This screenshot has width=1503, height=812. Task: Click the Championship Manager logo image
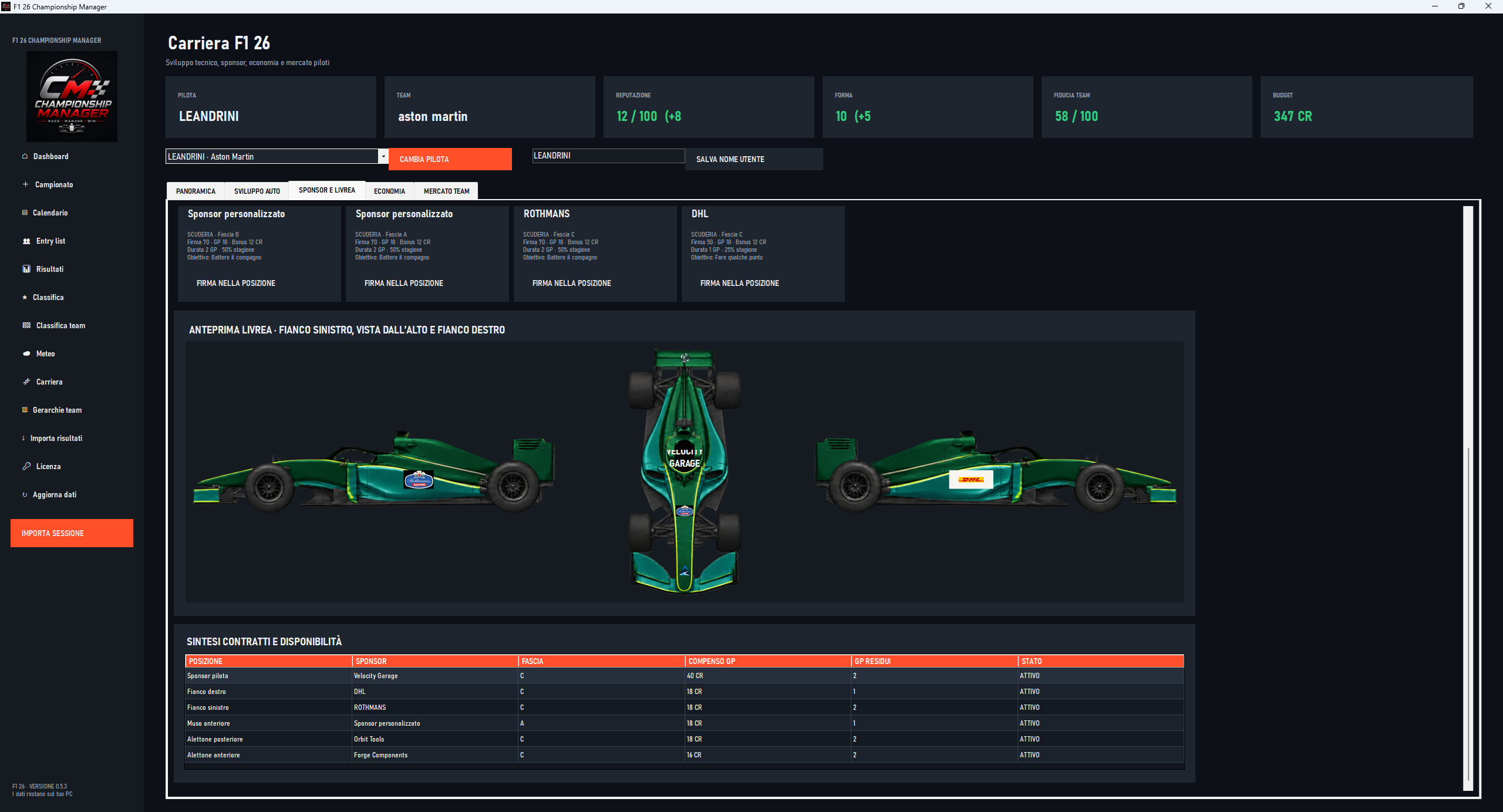pyautogui.click(x=72, y=96)
